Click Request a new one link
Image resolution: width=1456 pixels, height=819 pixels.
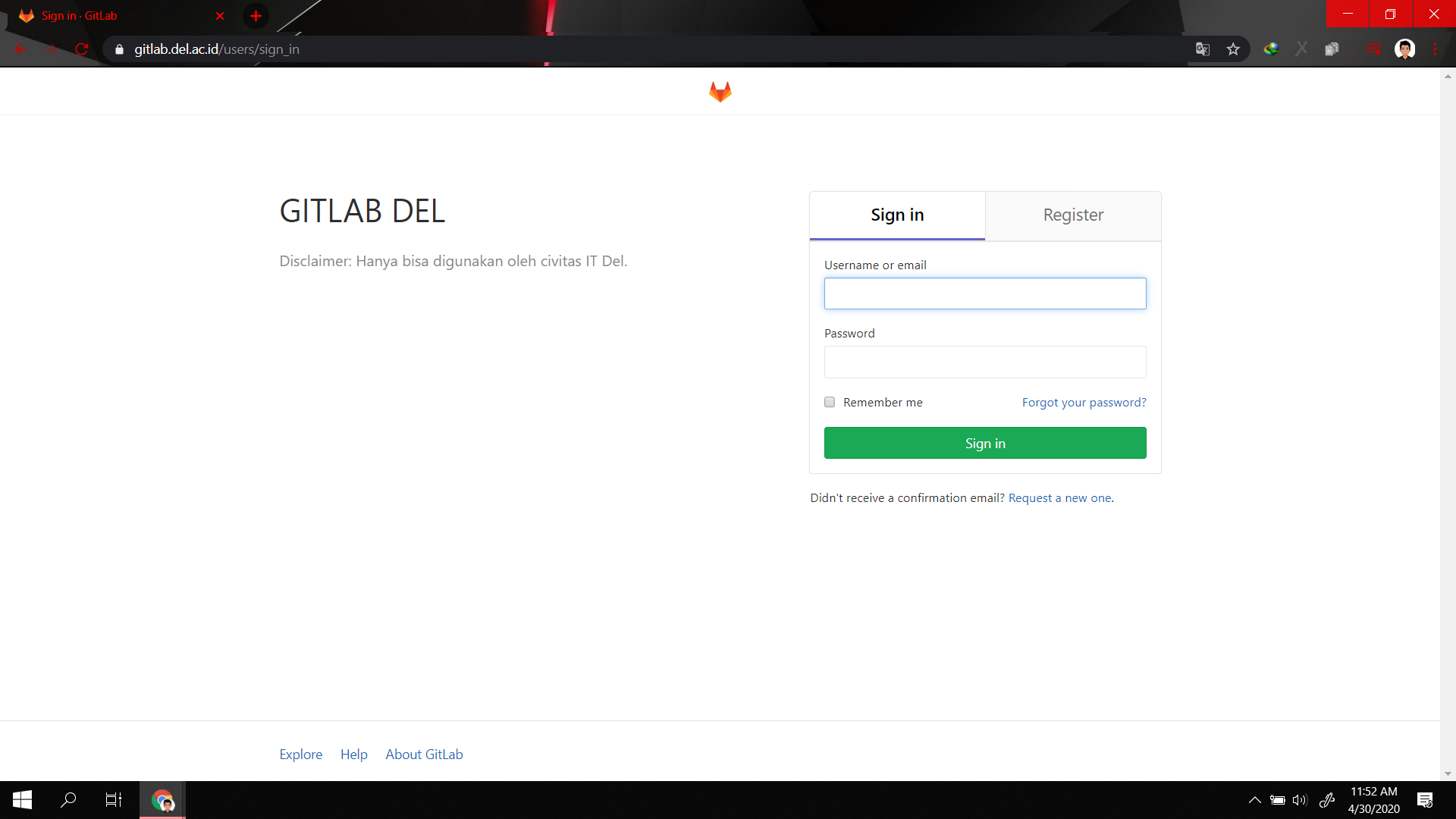pos(1059,497)
